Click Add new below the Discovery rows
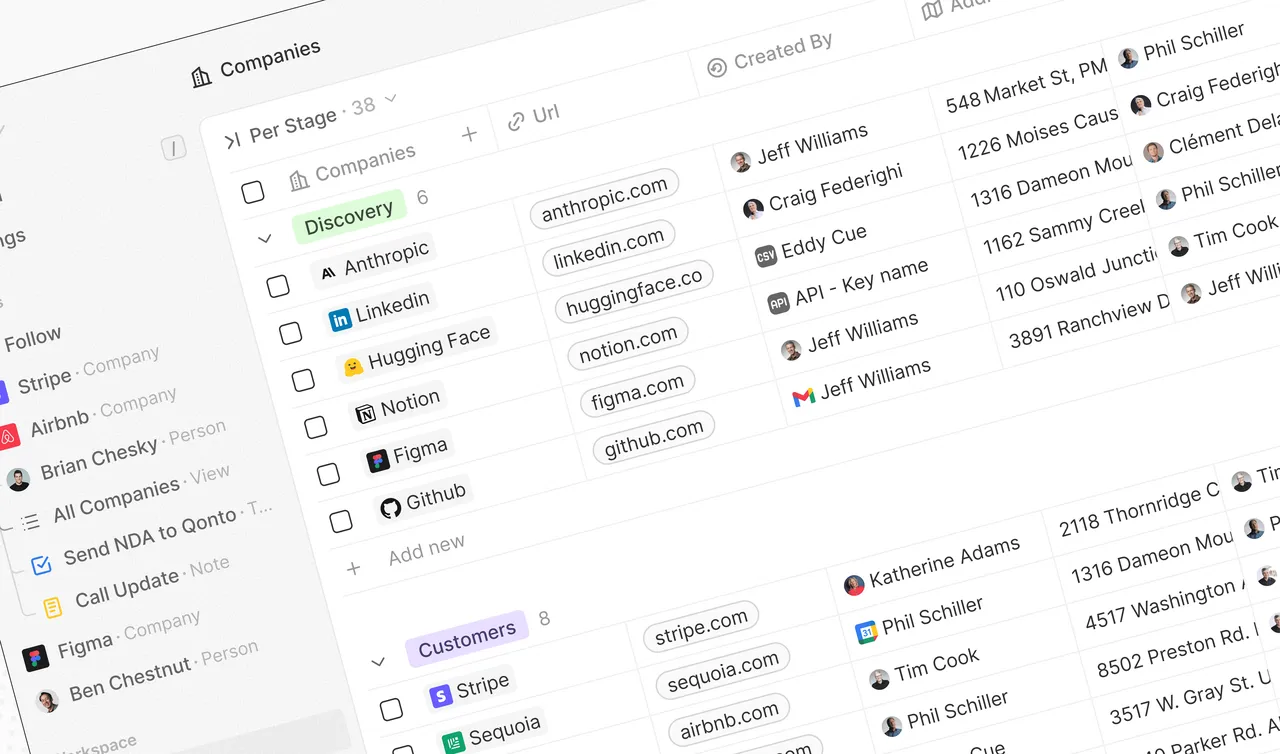 pos(427,549)
